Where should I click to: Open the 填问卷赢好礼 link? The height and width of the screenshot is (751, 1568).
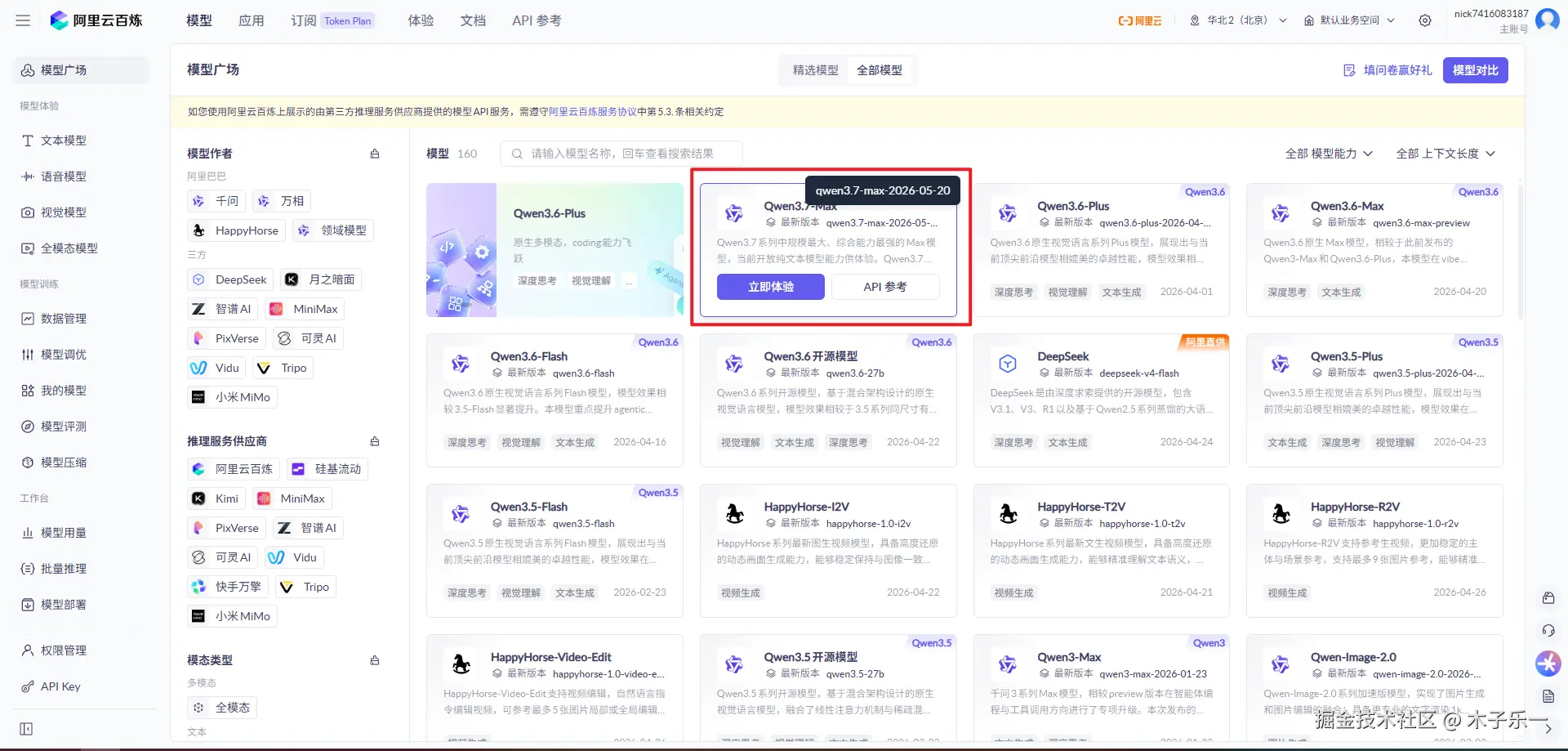point(1388,70)
